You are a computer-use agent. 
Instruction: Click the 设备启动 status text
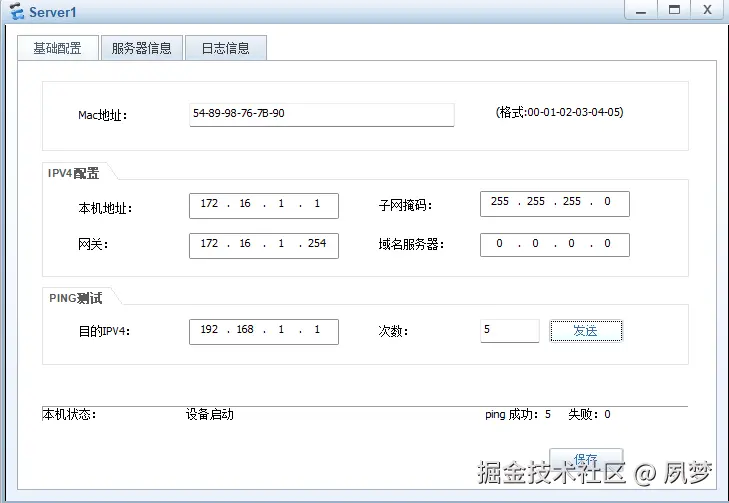pyautogui.click(x=210, y=414)
